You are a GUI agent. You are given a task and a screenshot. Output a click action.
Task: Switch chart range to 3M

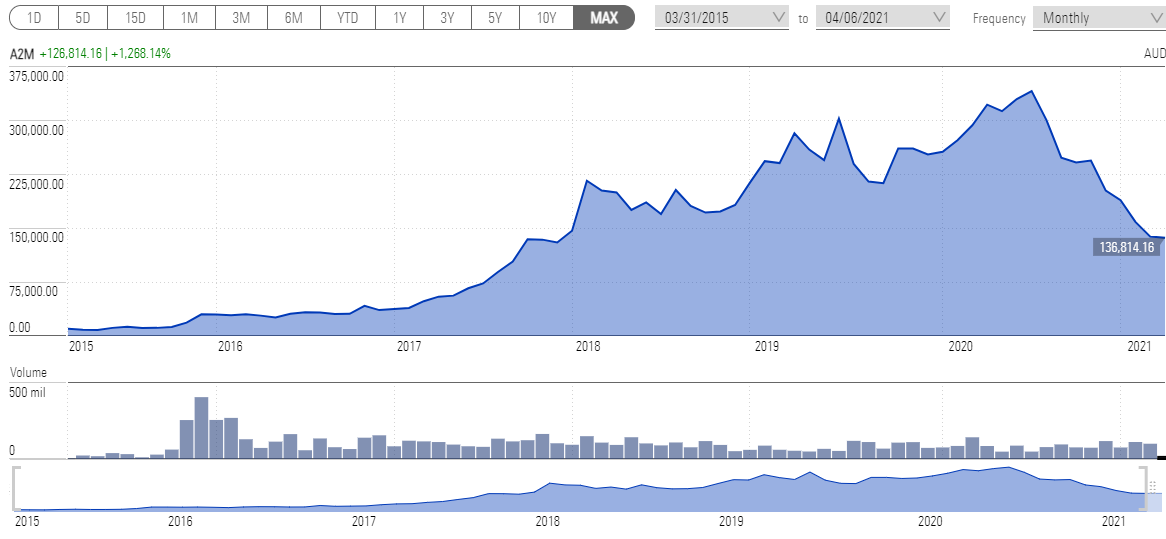tap(241, 18)
